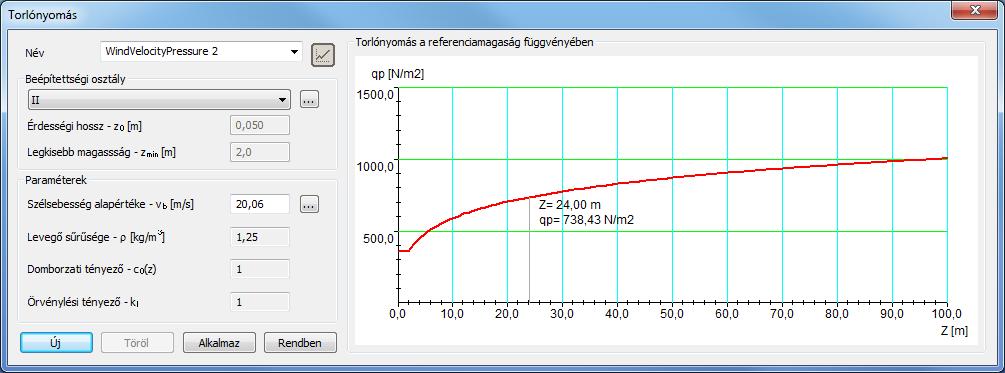Open ellipsis button next to wind speed field

pos(309,204)
